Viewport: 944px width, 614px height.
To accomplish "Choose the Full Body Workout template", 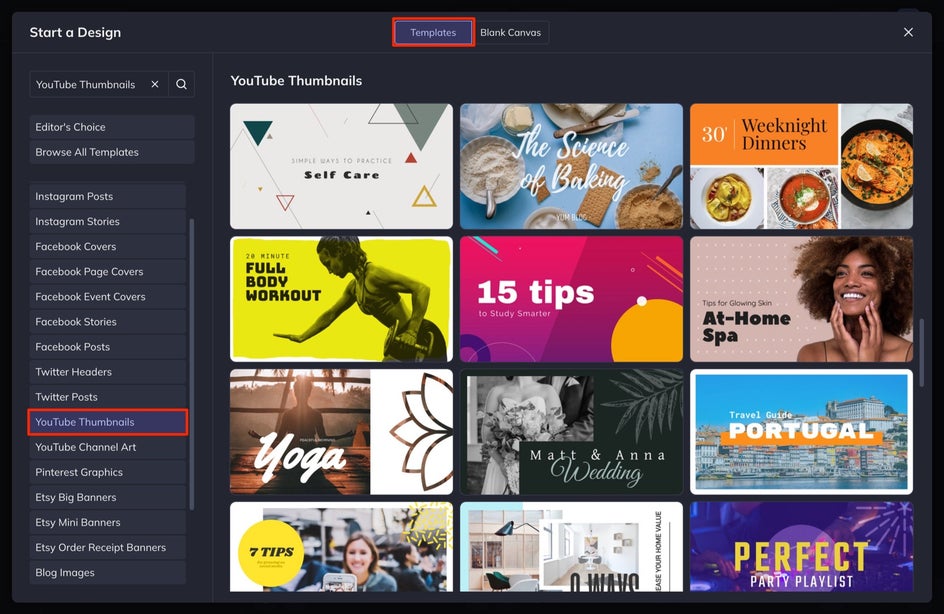I will point(341,299).
